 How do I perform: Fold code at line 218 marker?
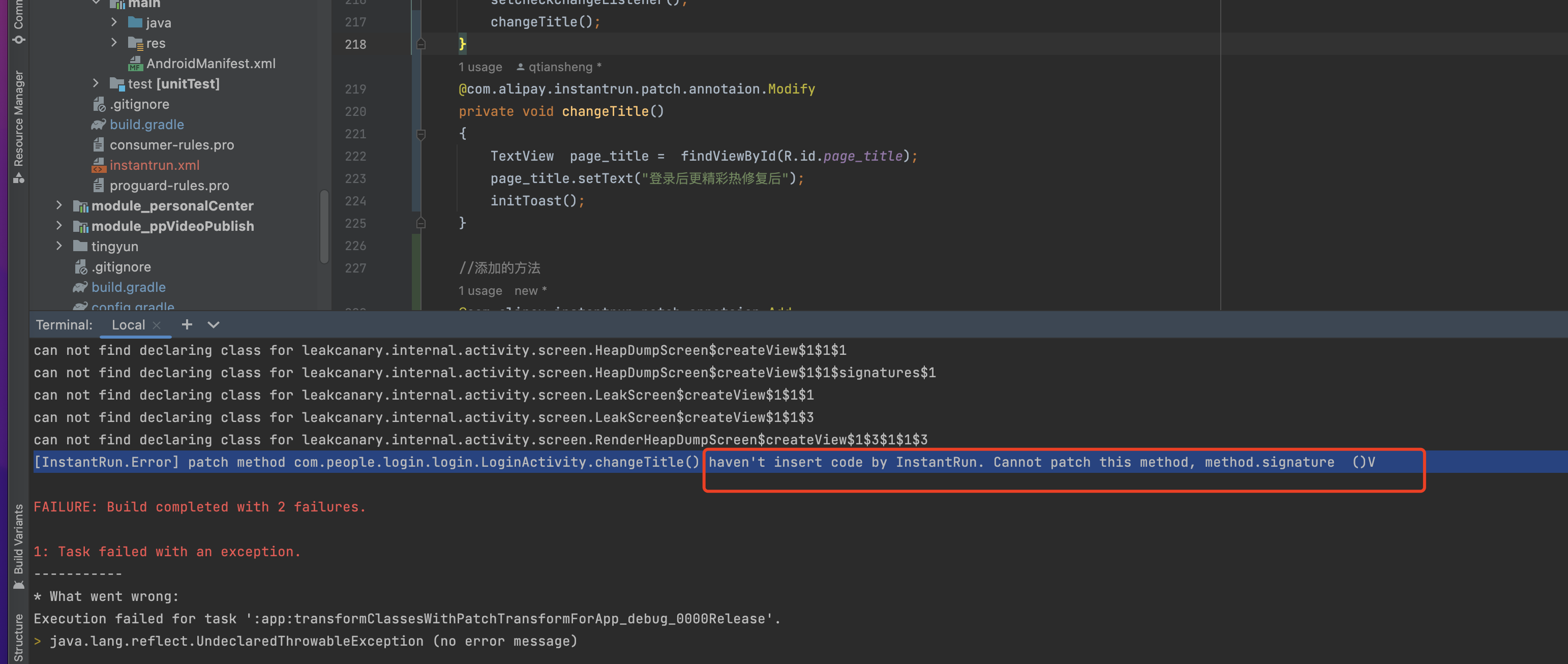[420, 44]
